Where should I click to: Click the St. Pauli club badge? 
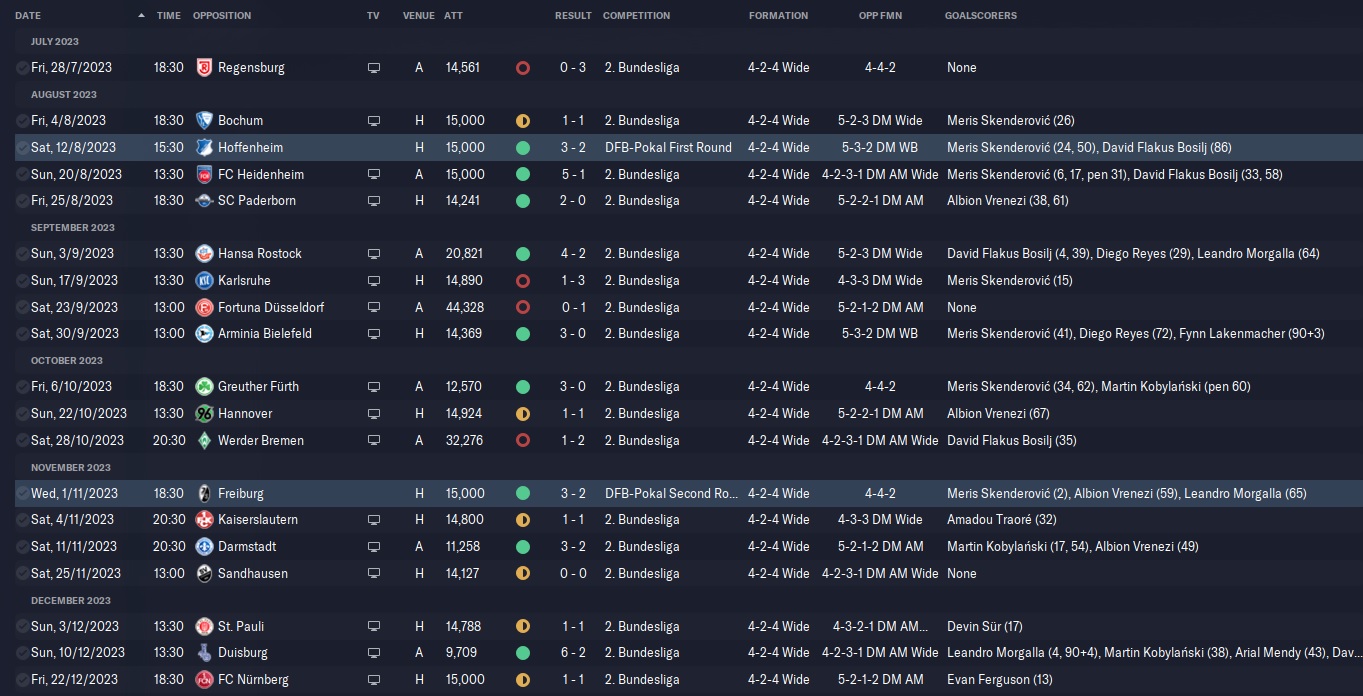pos(204,627)
